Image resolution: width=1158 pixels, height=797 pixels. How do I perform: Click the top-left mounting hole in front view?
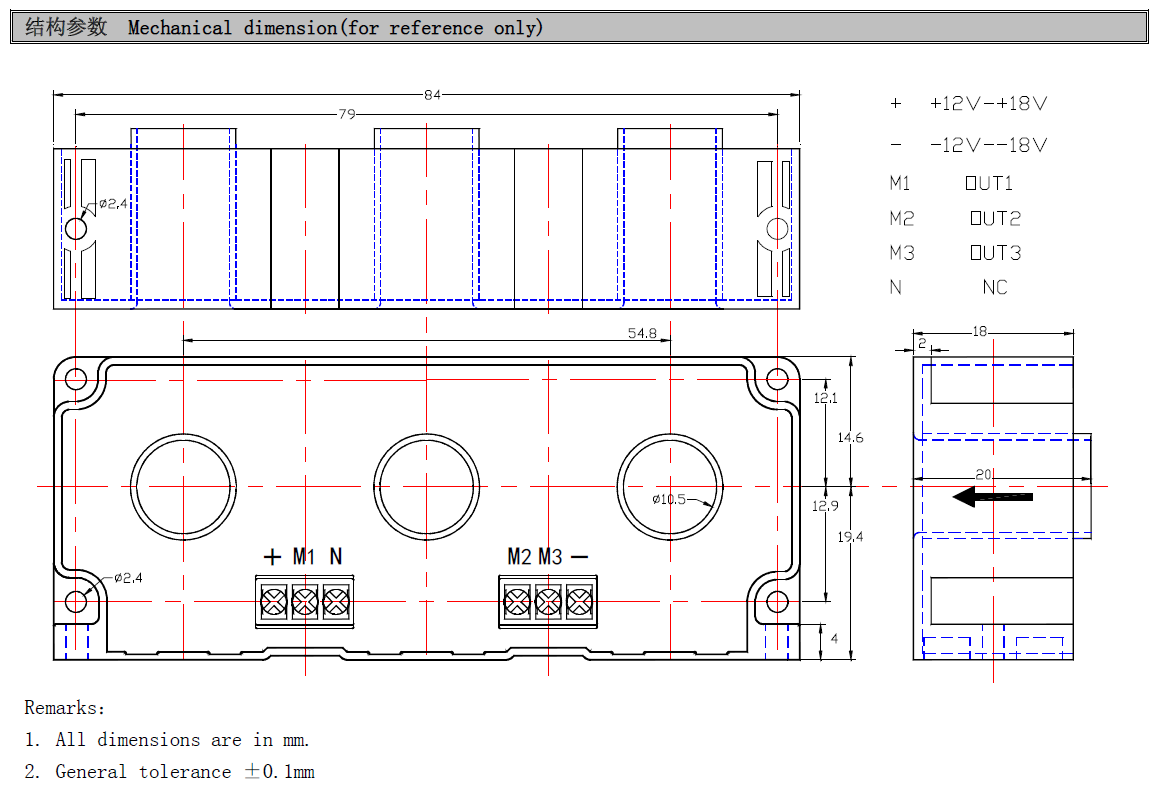(x=76, y=379)
